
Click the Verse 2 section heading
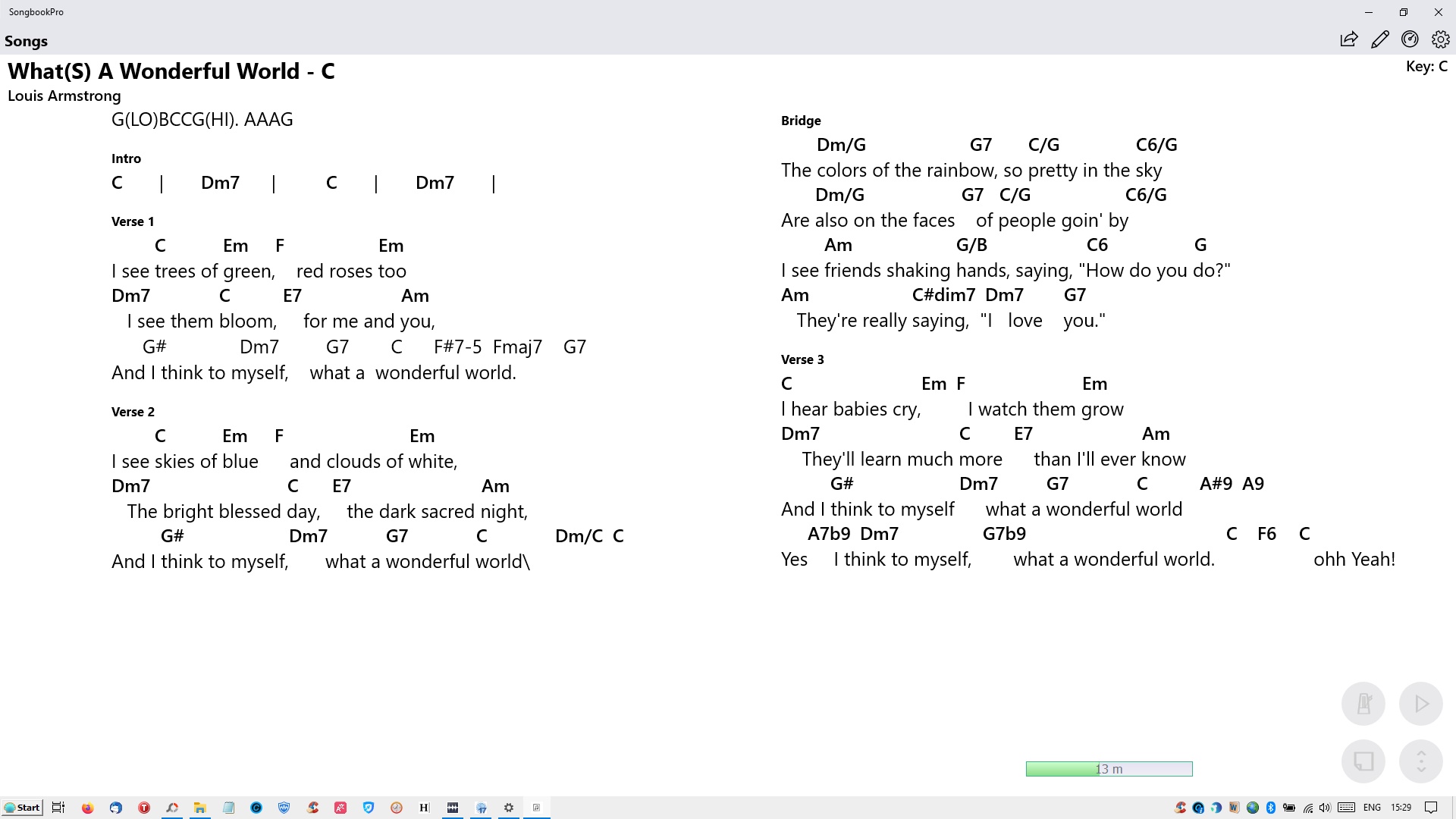(x=133, y=412)
